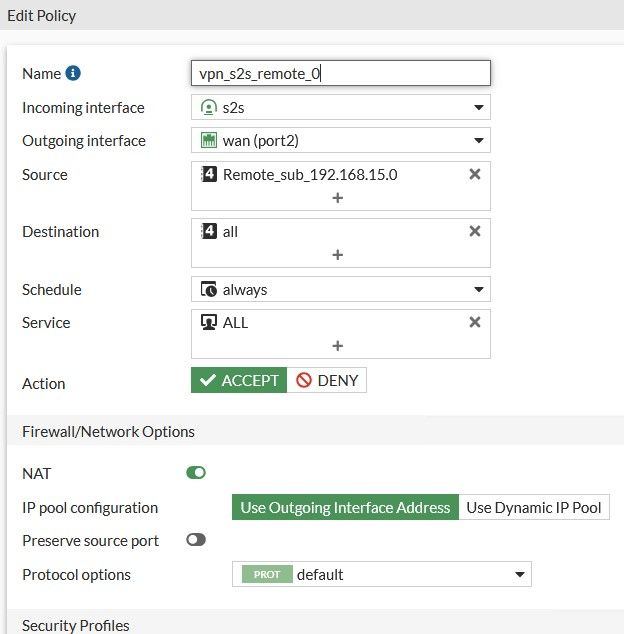The width and height of the screenshot is (624, 634).
Task: Remove Remote_sub_192.168.15.0 from Source with X
Action: coord(475,174)
